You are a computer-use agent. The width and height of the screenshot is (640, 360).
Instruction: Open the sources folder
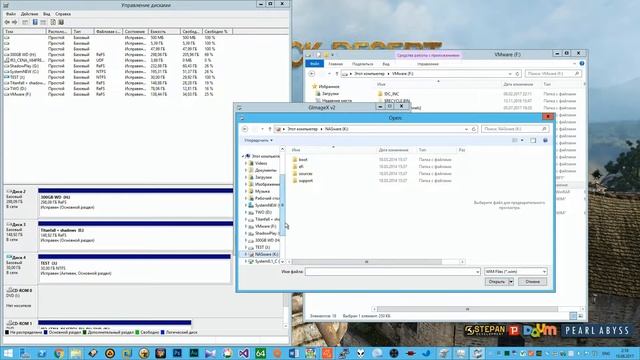(x=305, y=173)
